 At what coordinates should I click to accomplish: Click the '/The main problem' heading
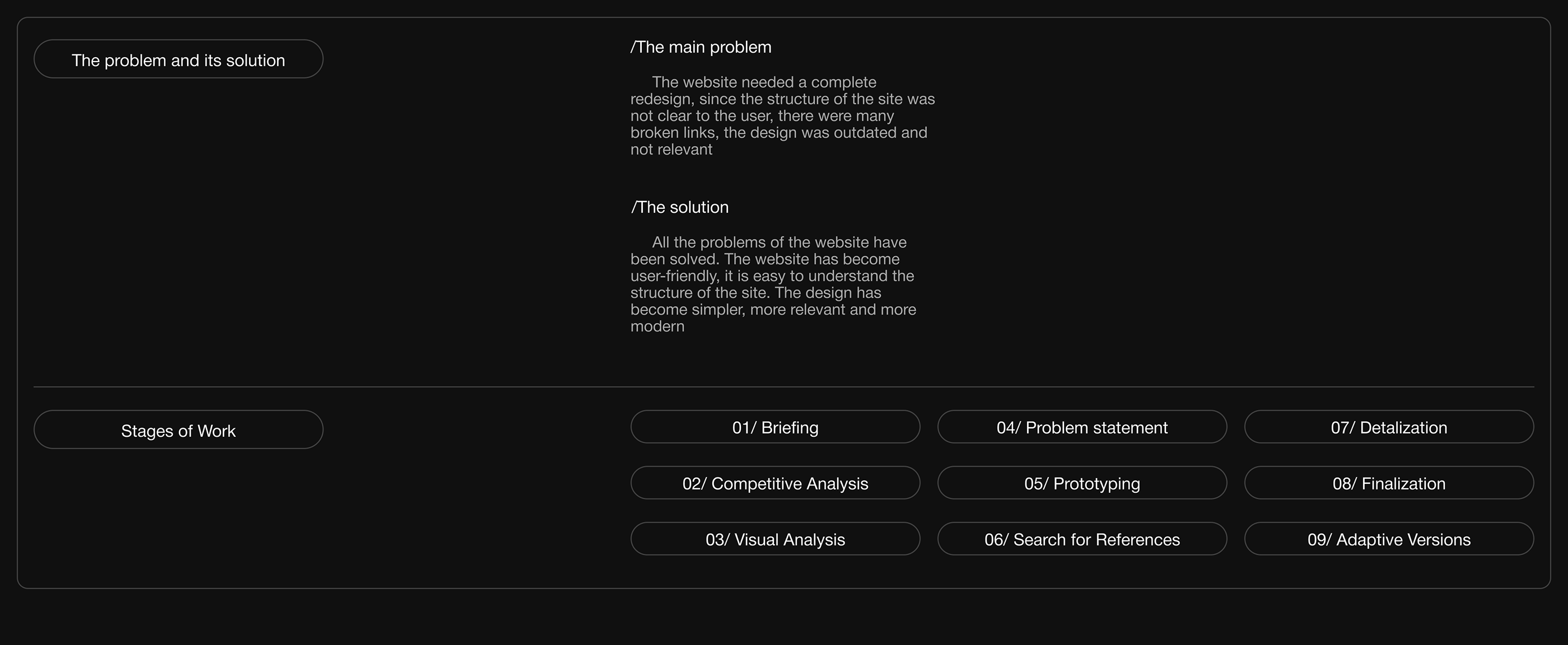pyautogui.click(x=701, y=47)
